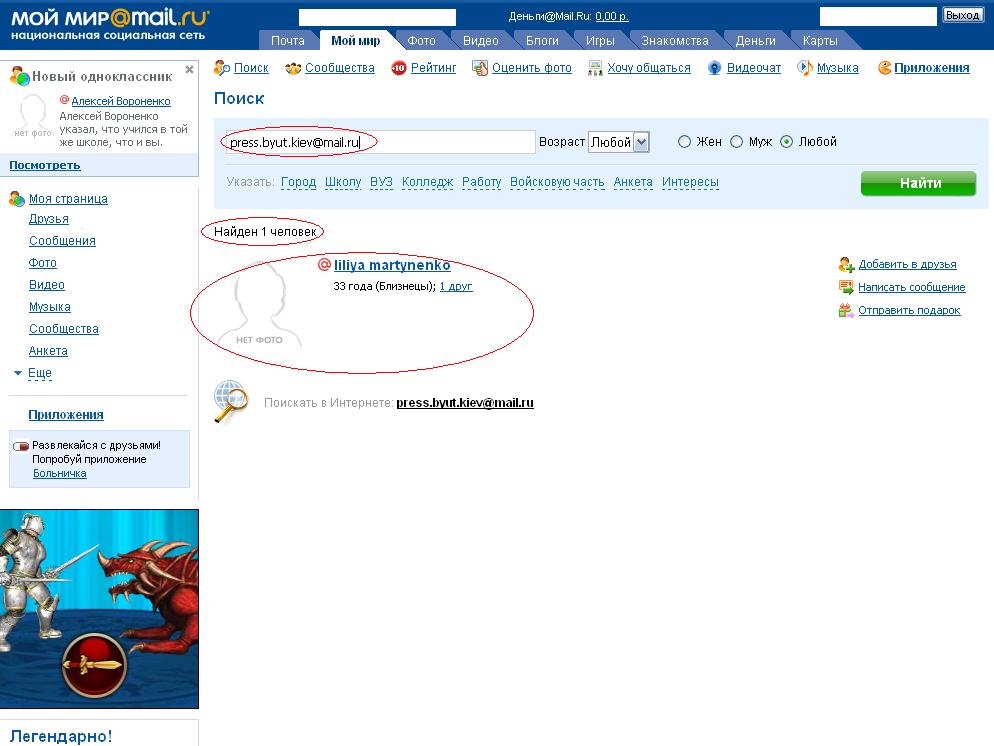The image size is (994, 746).
Task: Click the Videochat (Видеочат) icon
Action: coord(715,68)
